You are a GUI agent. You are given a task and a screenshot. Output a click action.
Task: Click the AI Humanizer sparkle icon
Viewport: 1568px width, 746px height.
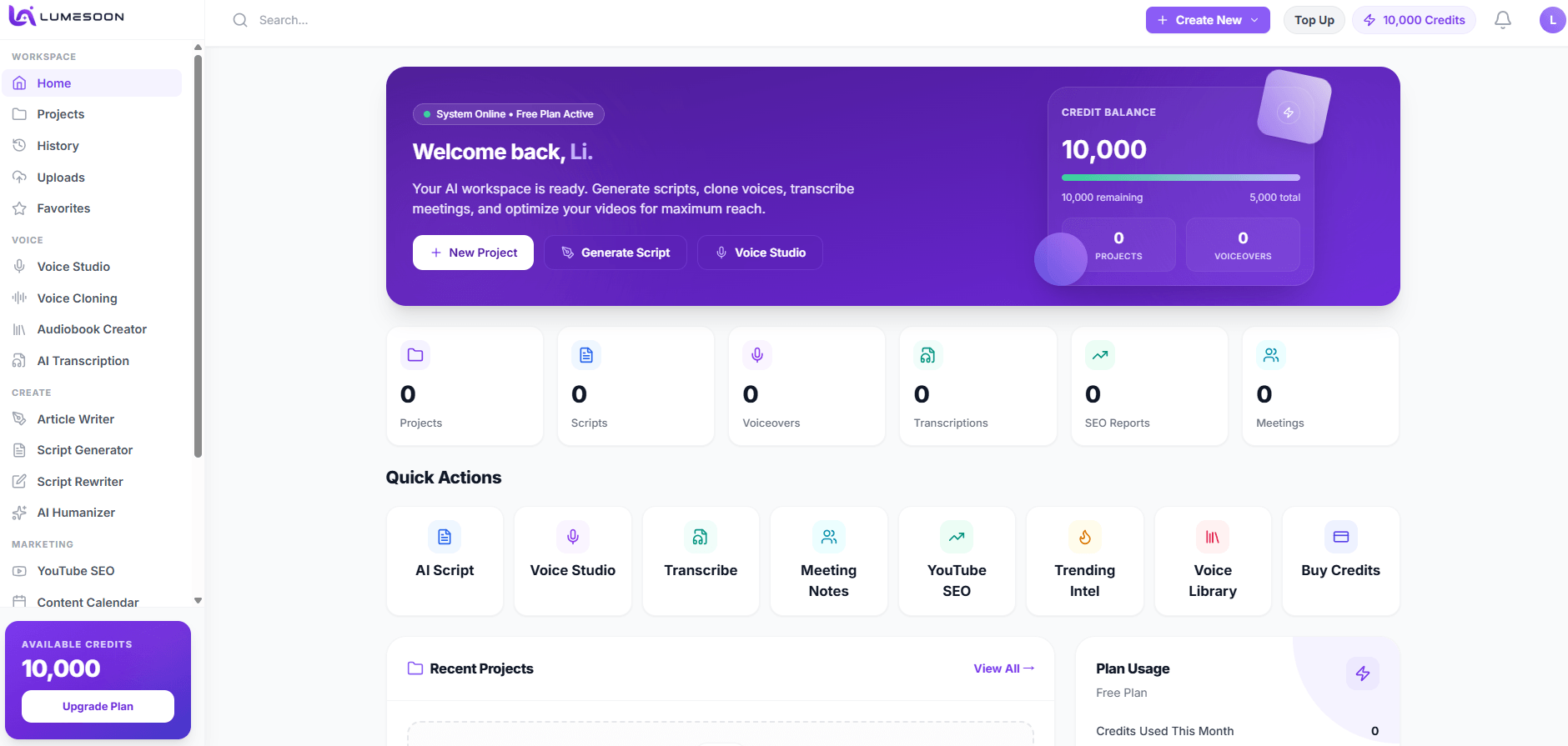tap(19, 513)
